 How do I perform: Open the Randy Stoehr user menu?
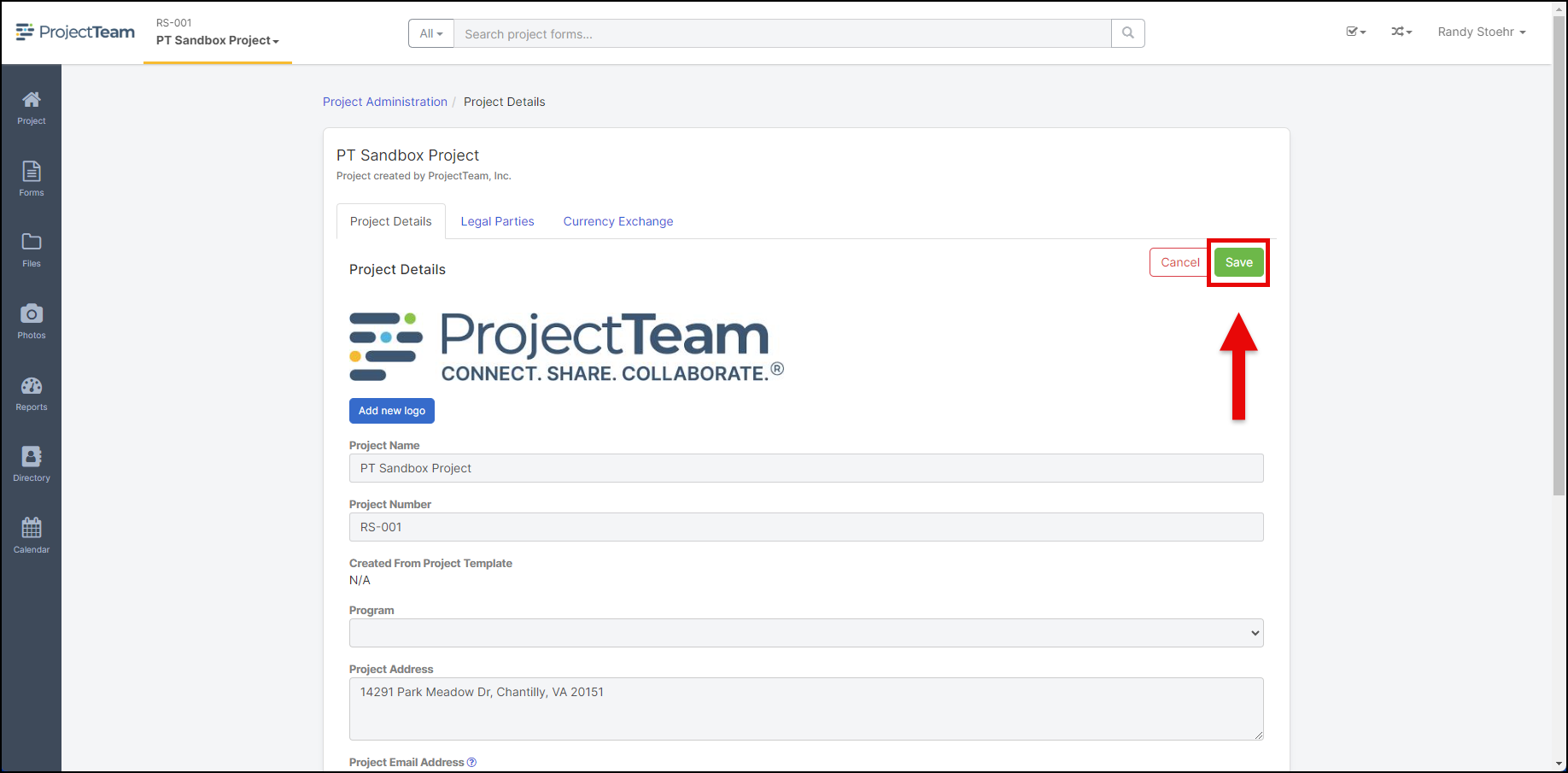[1481, 32]
